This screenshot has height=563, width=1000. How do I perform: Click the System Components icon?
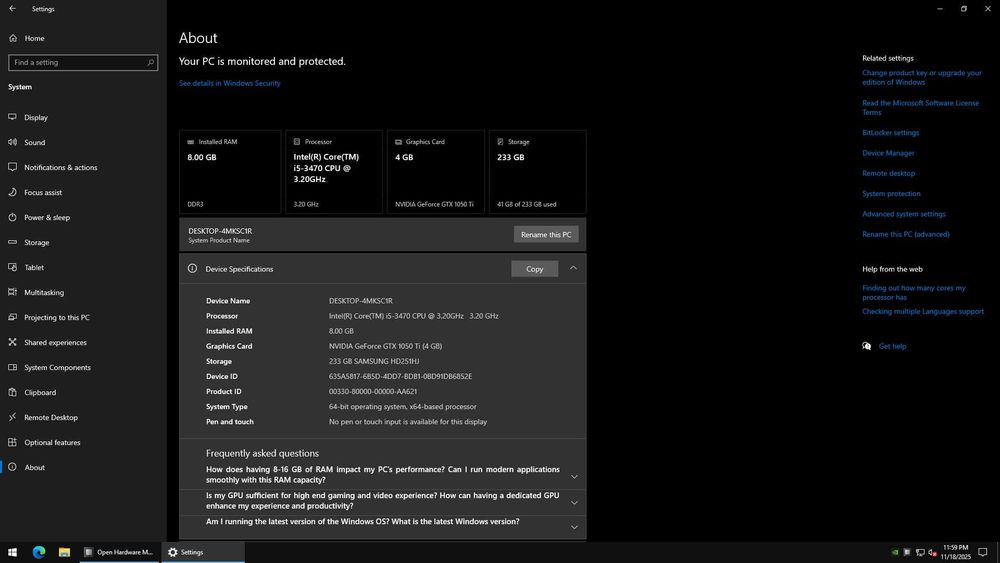tap(12, 367)
